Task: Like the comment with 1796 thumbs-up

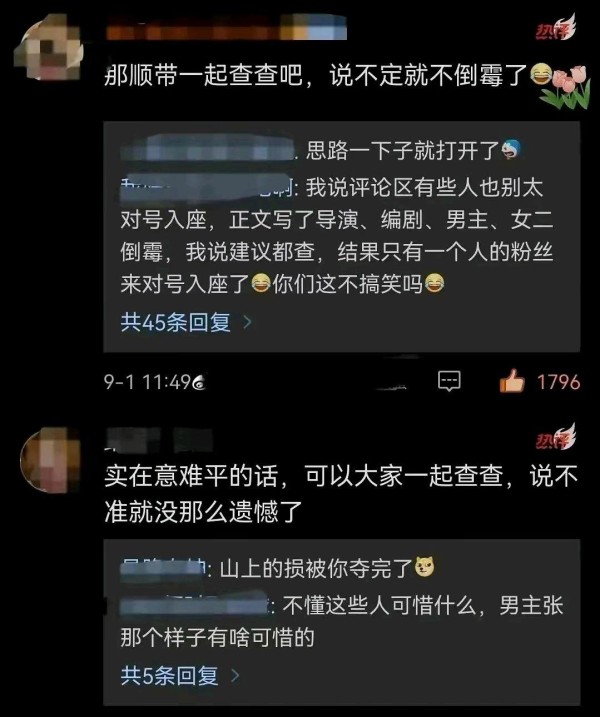Action: (x=512, y=381)
